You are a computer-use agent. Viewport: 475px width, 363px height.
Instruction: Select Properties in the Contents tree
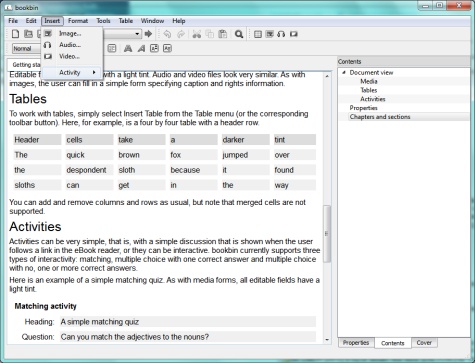click(363, 108)
